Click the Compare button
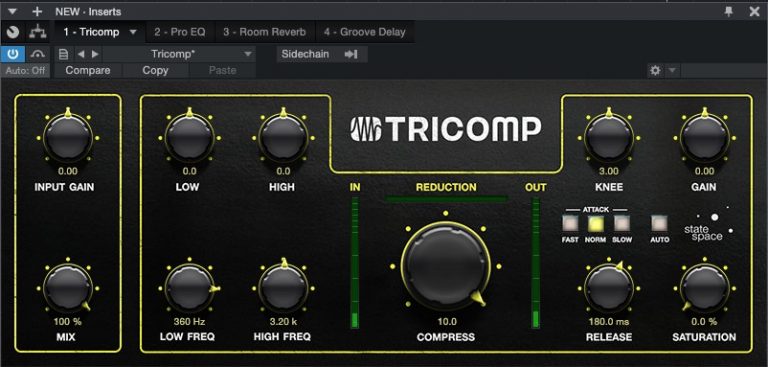Viewport: 768px width, 367px height. (88, 71)
